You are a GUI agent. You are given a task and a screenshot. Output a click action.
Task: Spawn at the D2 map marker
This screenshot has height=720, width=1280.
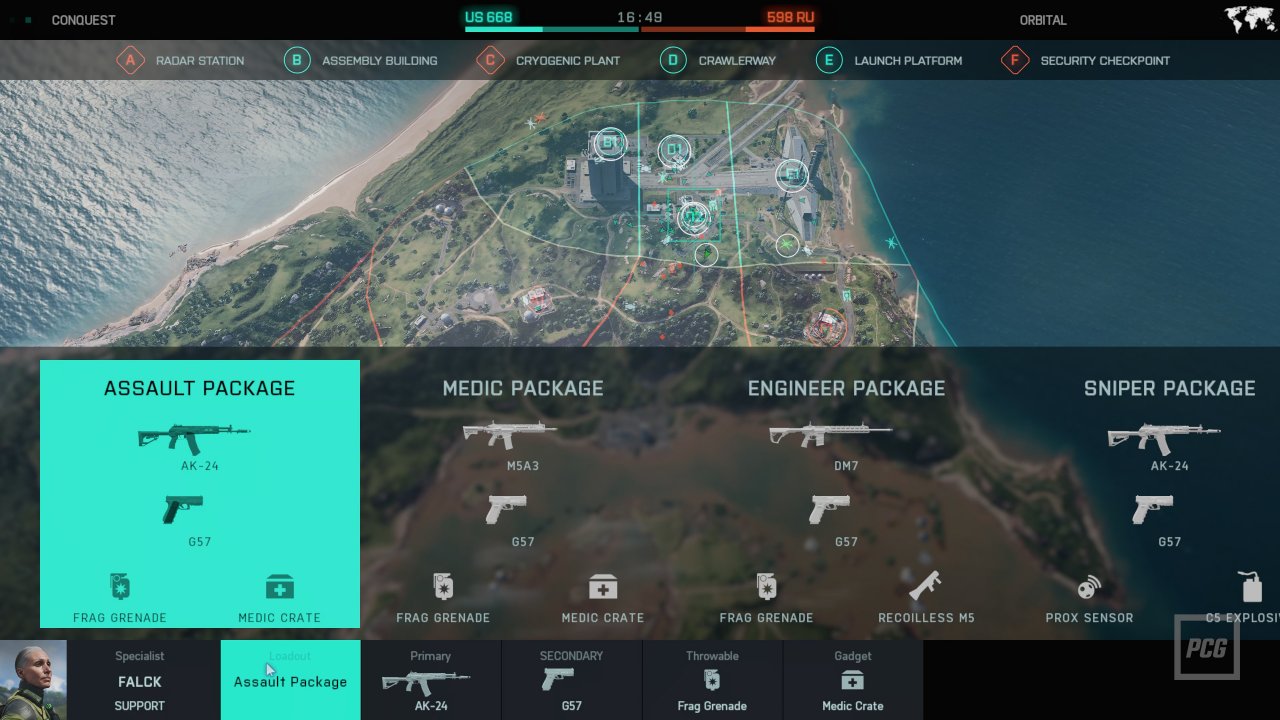[693, 216]
